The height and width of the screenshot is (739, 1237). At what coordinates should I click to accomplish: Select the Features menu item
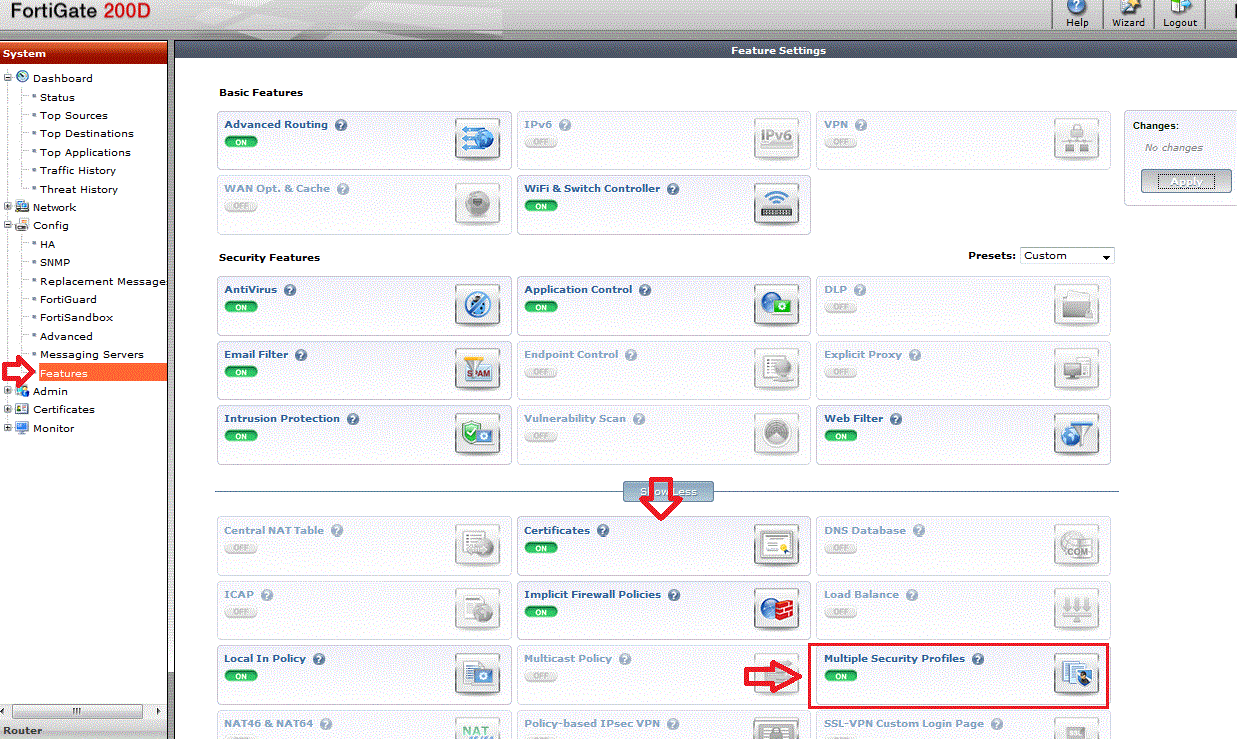[64, 373]
